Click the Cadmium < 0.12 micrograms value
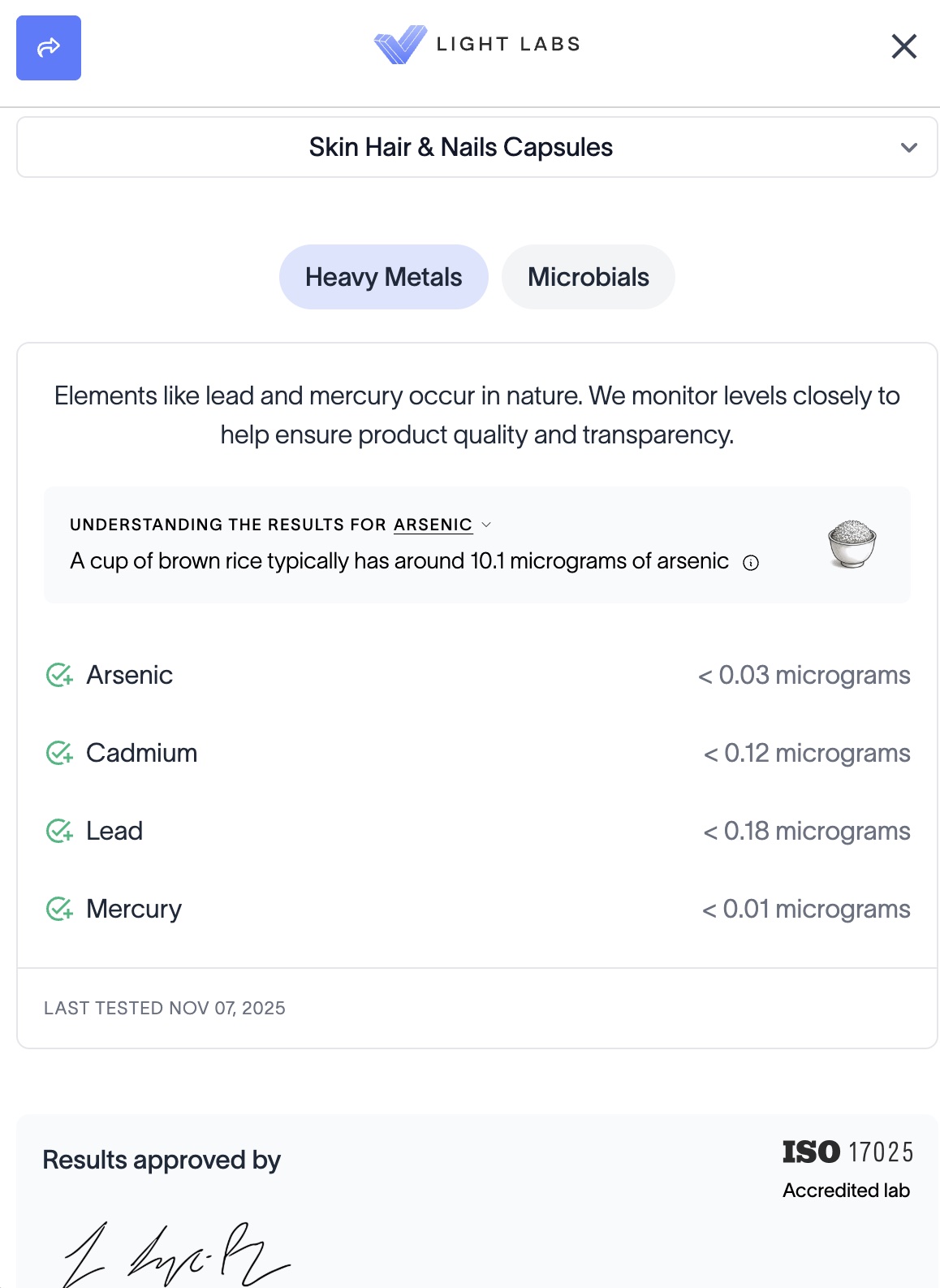The height and width of the screenshot is (1288, 940). click(x=806, y=753)
